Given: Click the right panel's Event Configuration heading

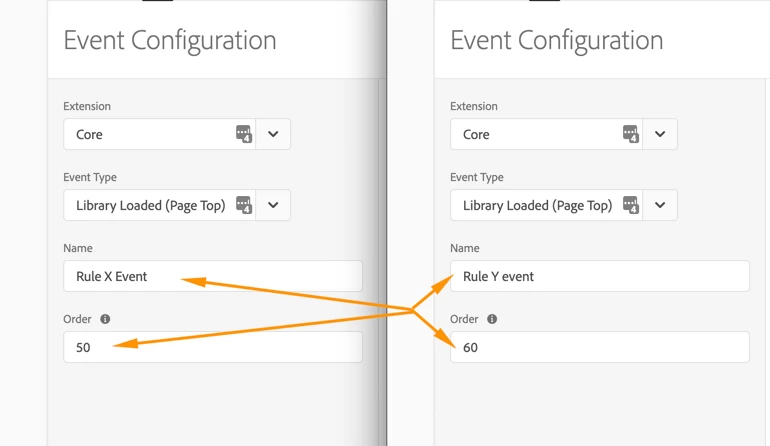Looking at the screenshot, I should coord(557,41).
